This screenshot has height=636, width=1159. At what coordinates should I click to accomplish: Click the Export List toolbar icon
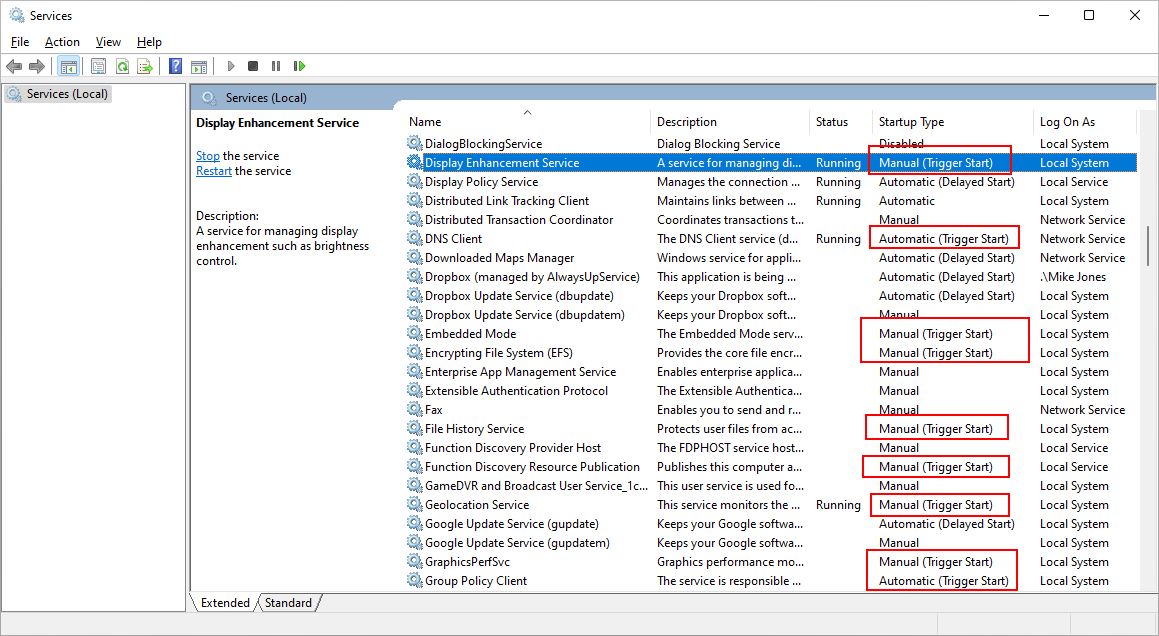145,67
